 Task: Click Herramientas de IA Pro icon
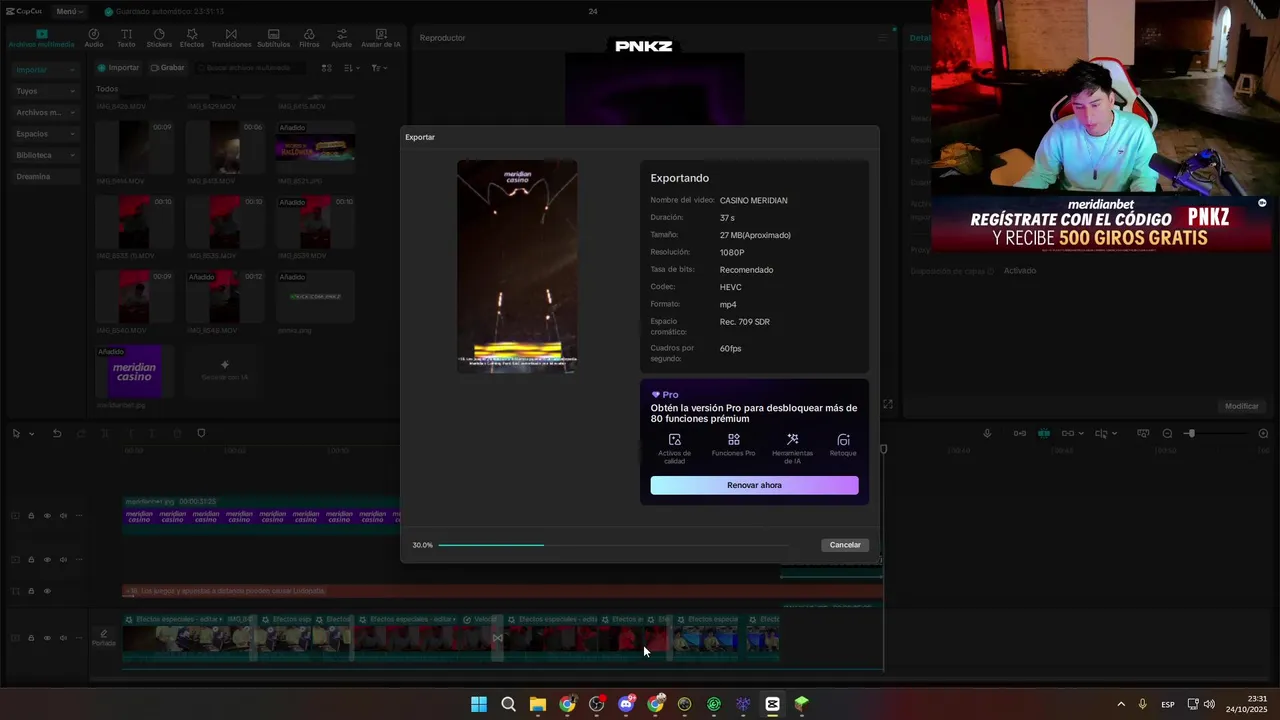coord(792,439)
